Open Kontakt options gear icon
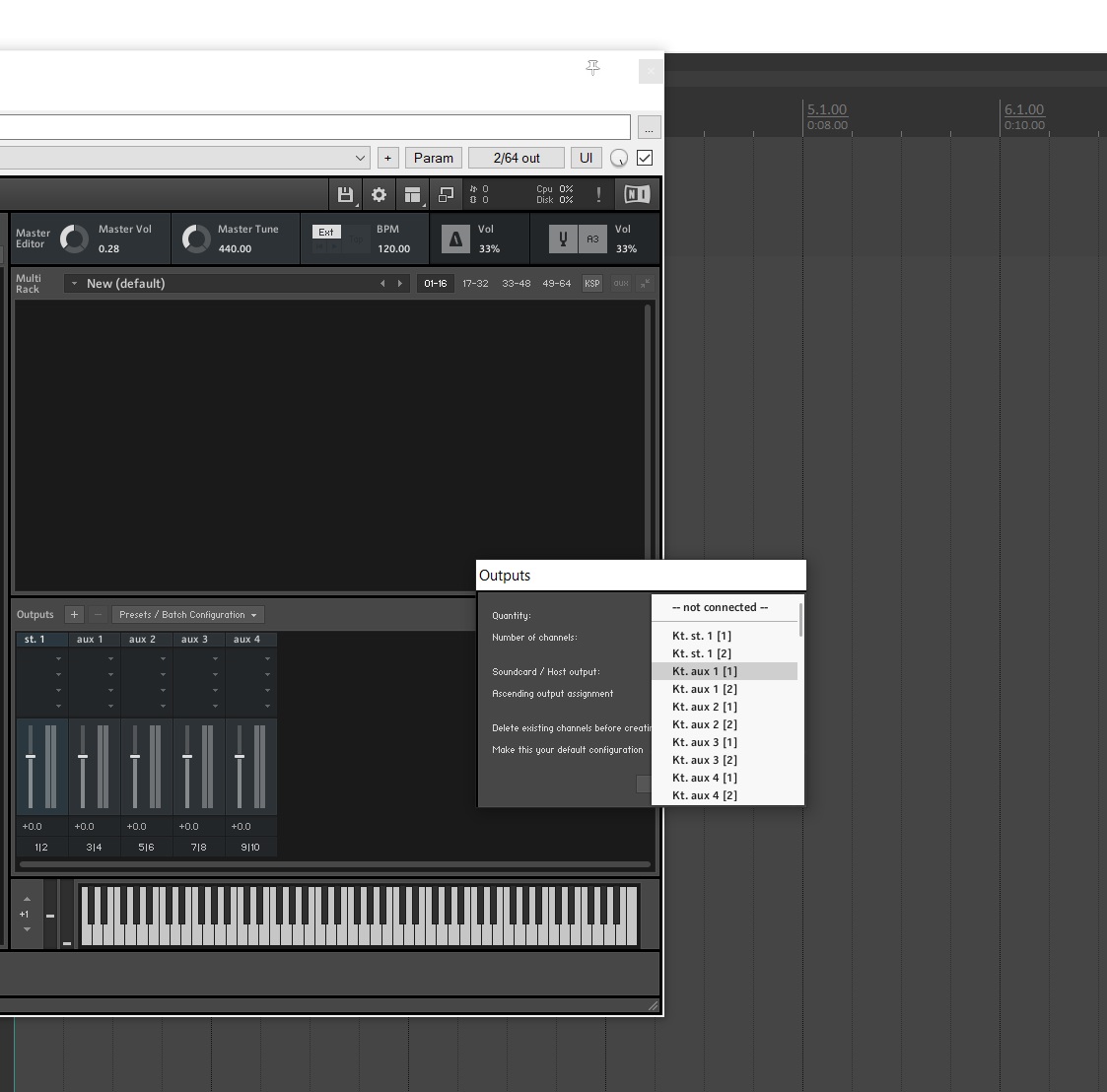 click(380, 195)
